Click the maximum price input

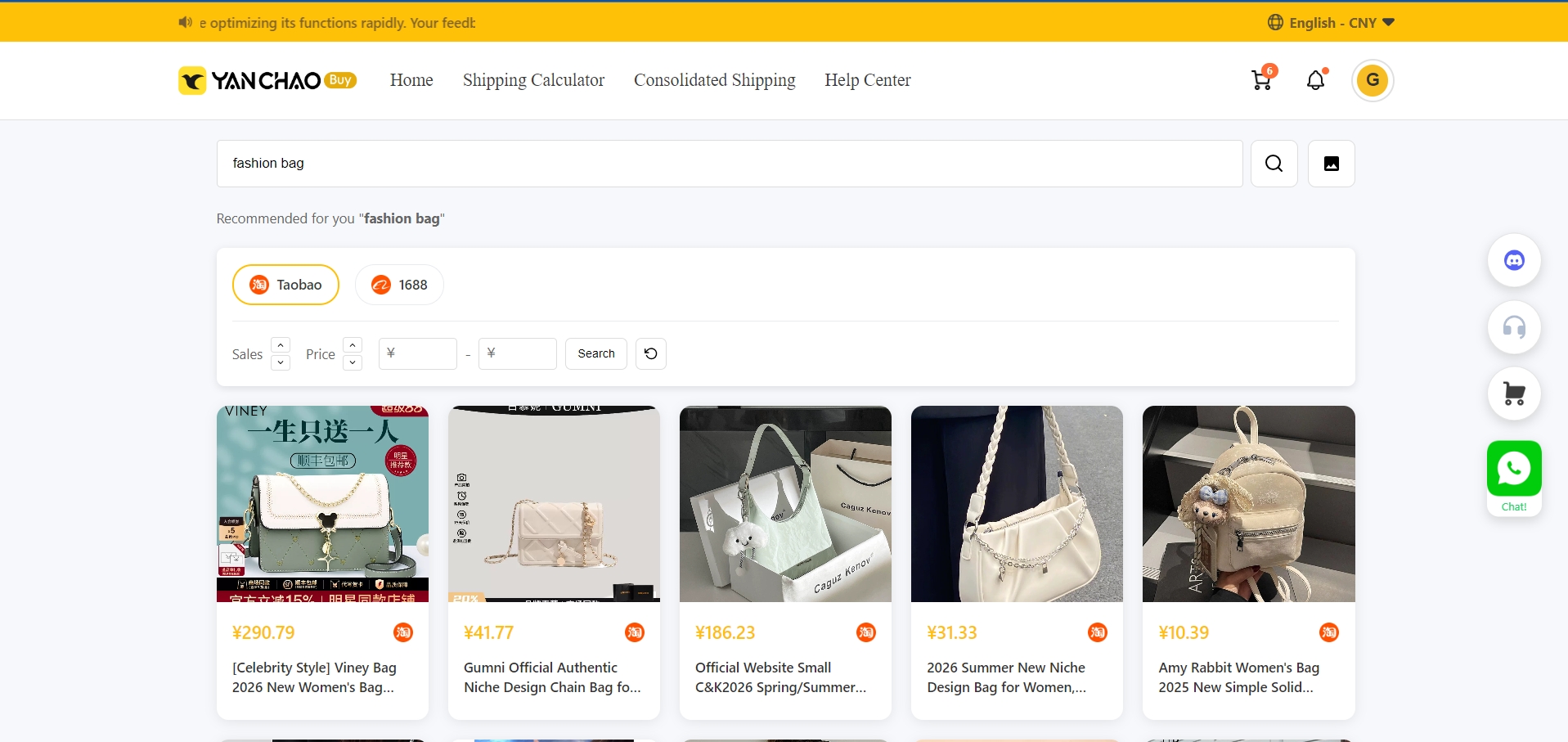[x=518, y=353]
